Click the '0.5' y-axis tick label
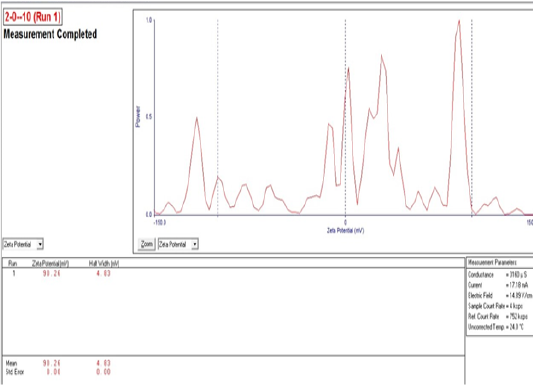The image size is (533, 388). [x=149, y=117]
